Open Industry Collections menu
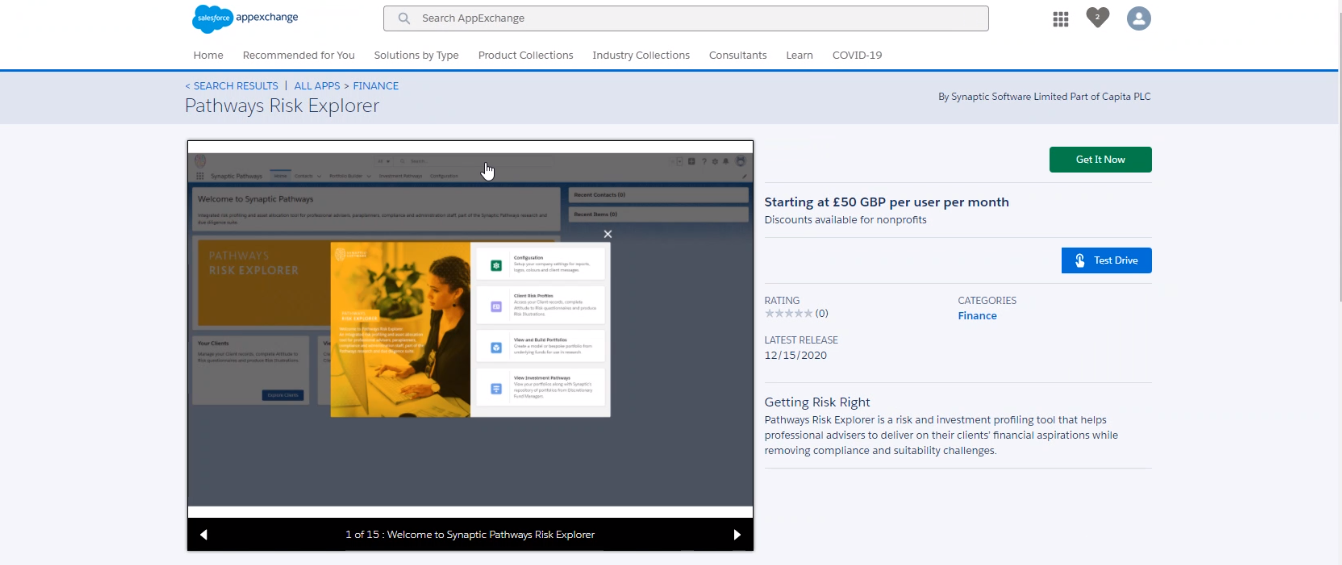This screenshot has height=565, width=1342. (641, 55)
